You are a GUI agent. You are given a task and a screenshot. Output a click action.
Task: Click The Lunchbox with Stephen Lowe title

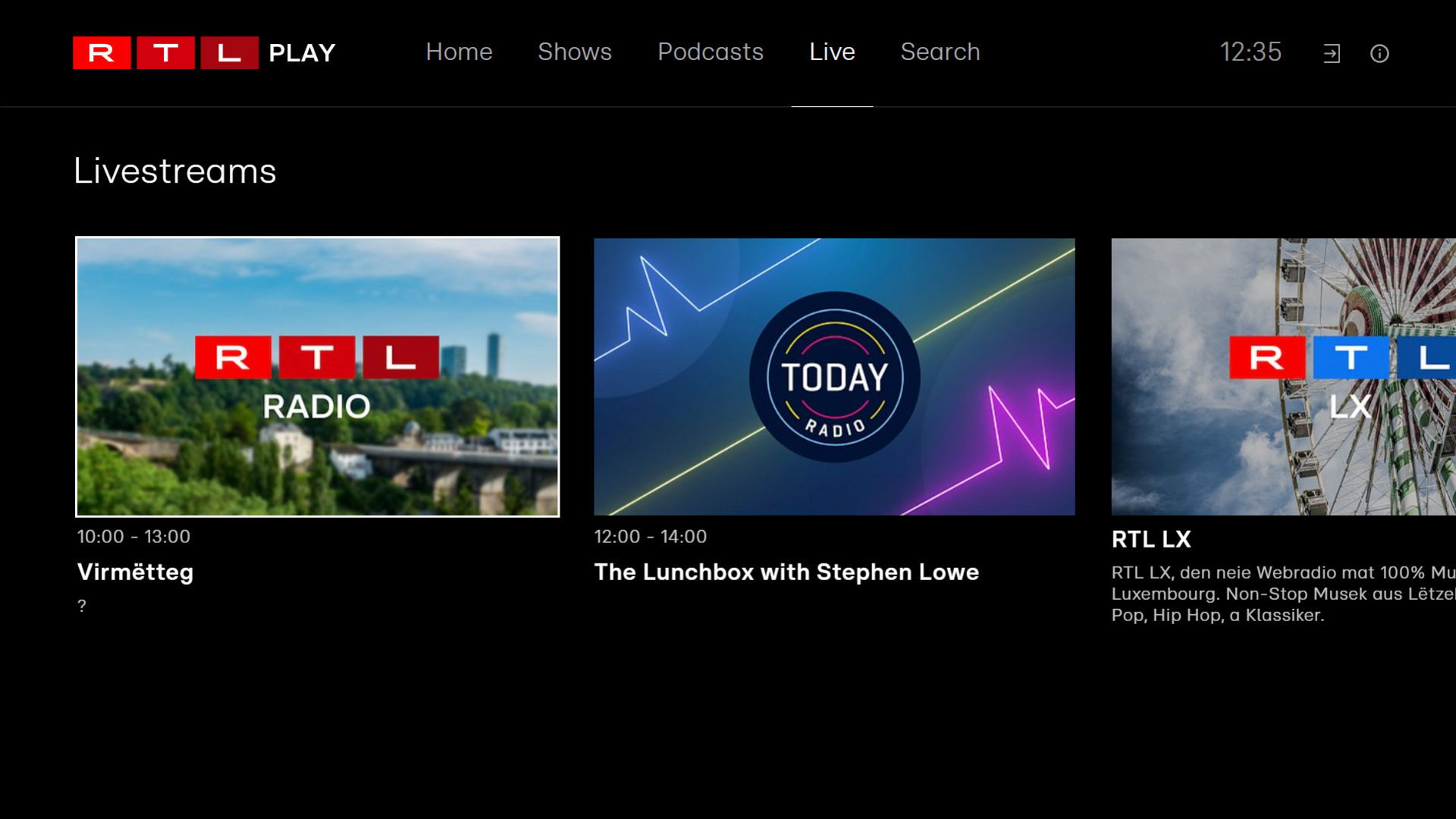(x=786, y=572)
